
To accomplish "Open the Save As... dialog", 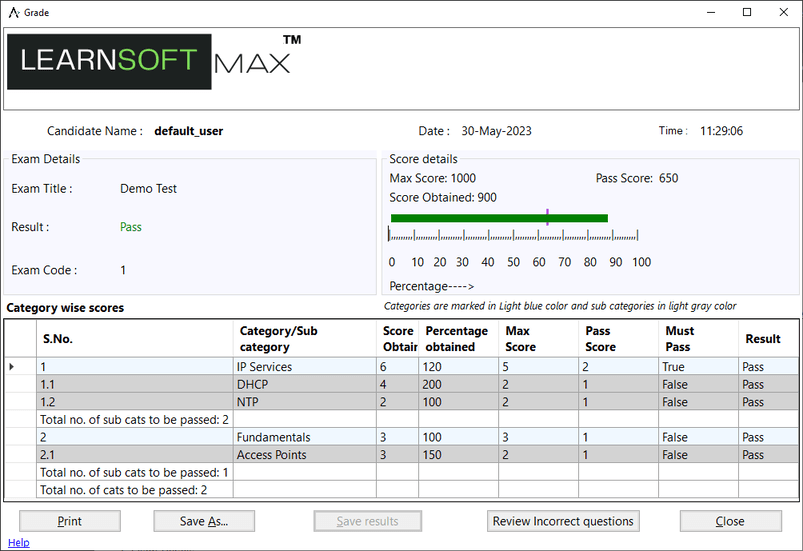I will tap(204, 521).
